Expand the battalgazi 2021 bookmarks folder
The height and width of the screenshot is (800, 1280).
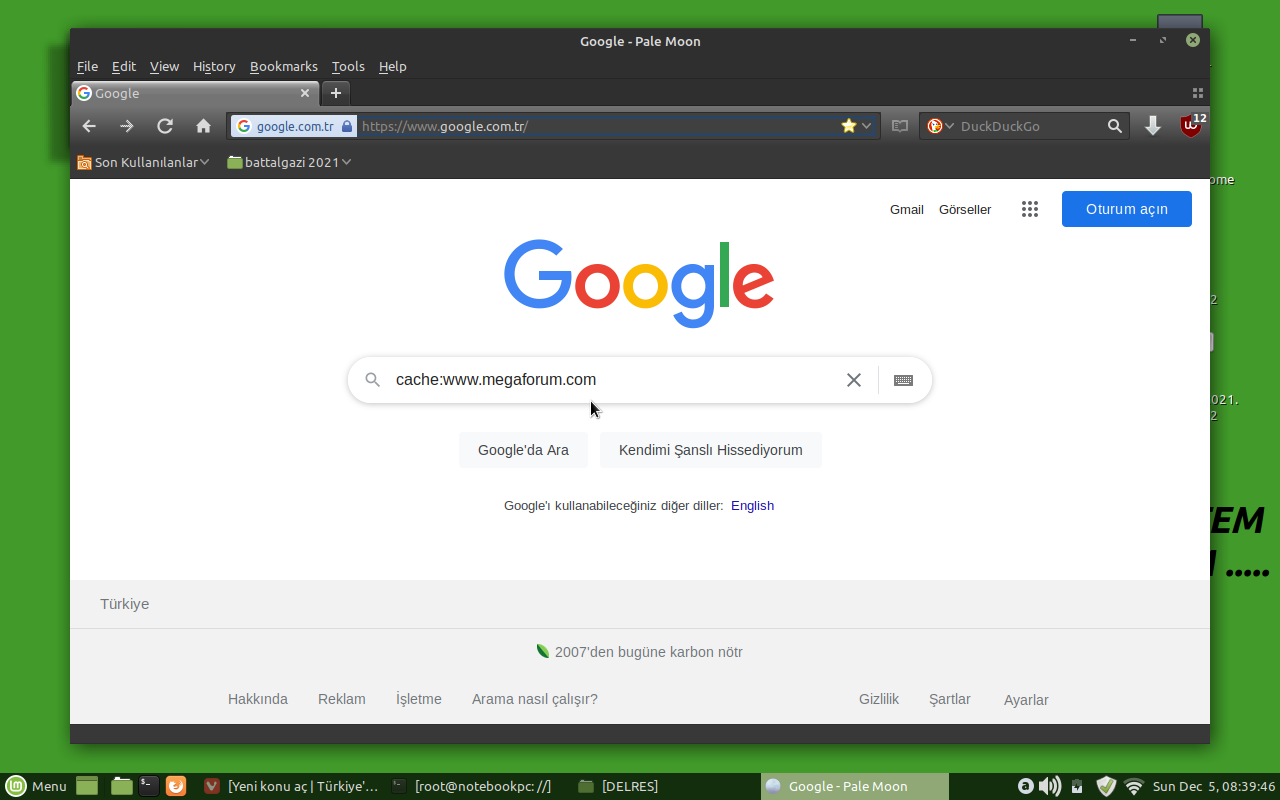[290, 162]
